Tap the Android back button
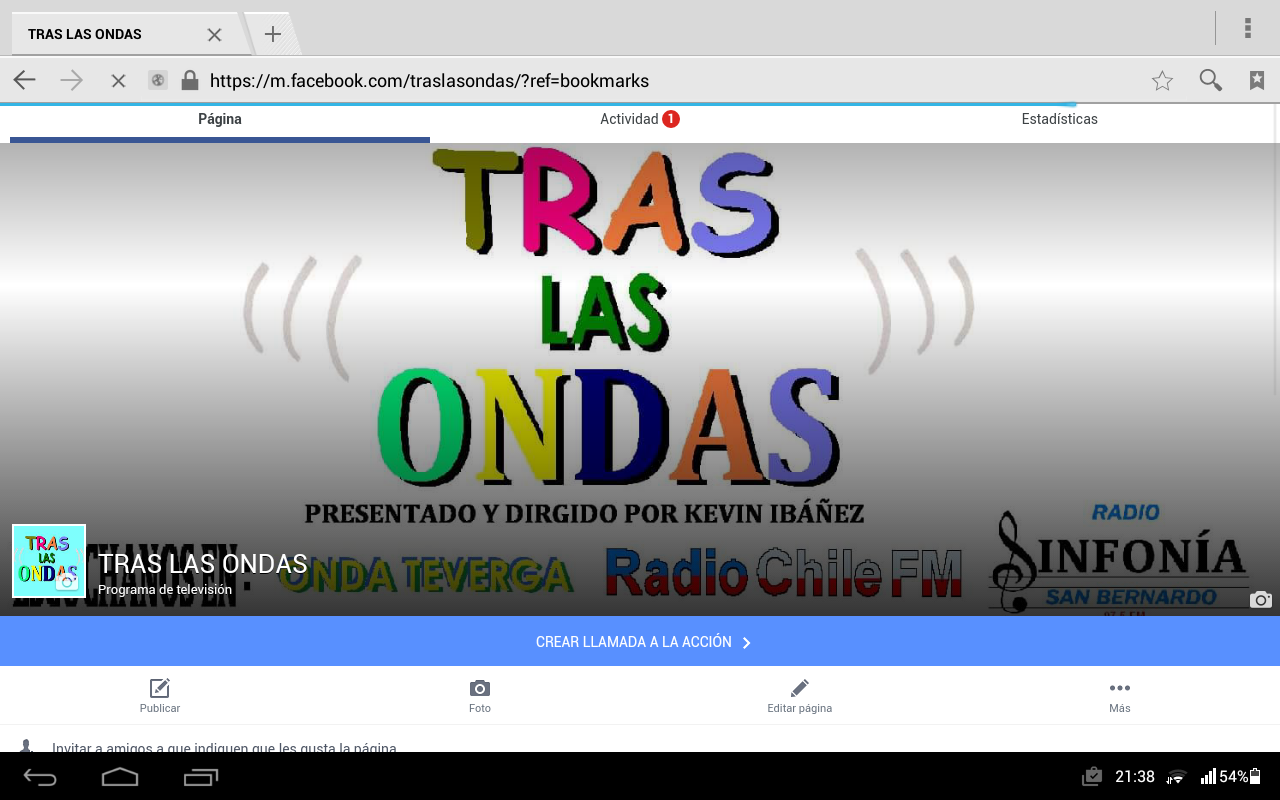 [40, 777]
